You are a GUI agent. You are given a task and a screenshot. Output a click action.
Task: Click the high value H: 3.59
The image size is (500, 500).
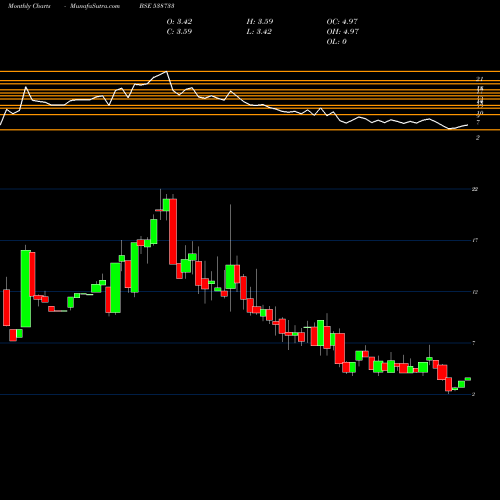tap(260, 22)
